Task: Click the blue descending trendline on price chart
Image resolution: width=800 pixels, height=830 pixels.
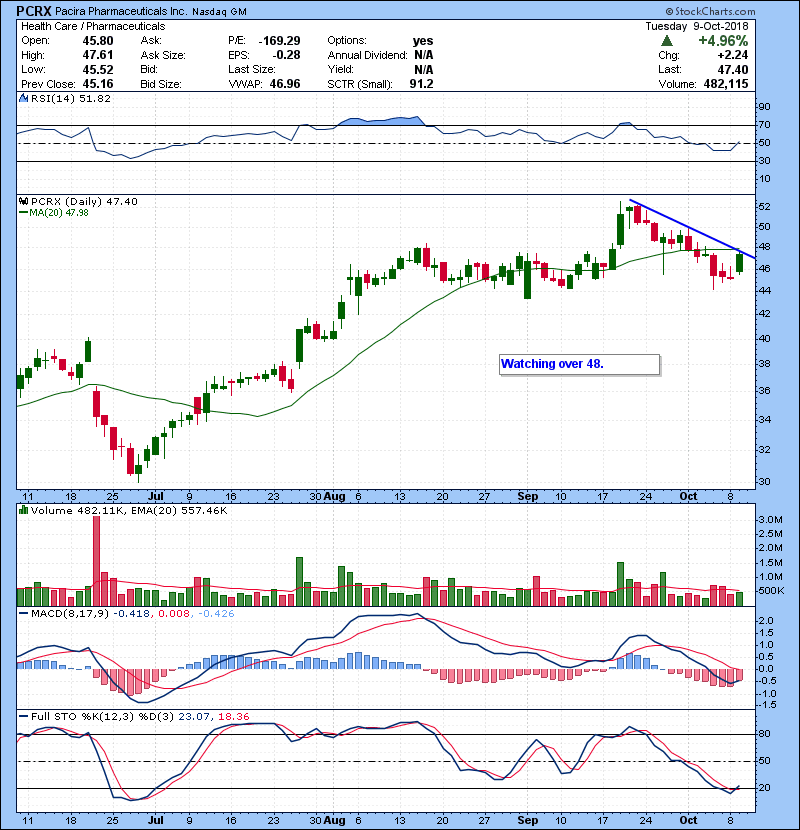Action: pos(693,229)
